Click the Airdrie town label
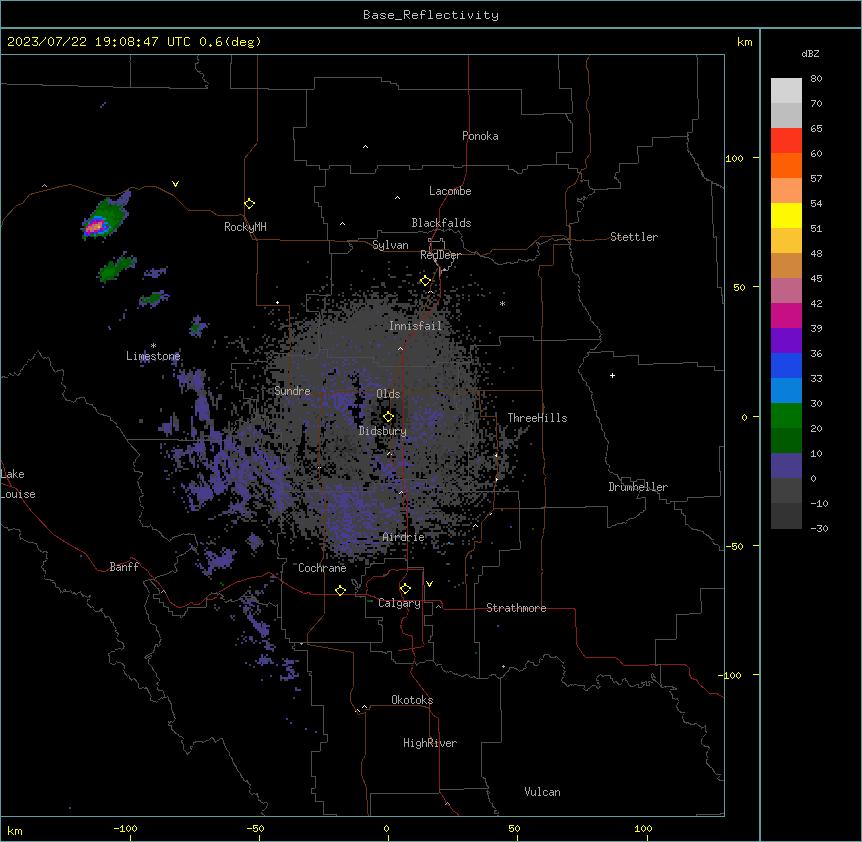This screenshot has height=842, width=862. click(x=404, y=537)
